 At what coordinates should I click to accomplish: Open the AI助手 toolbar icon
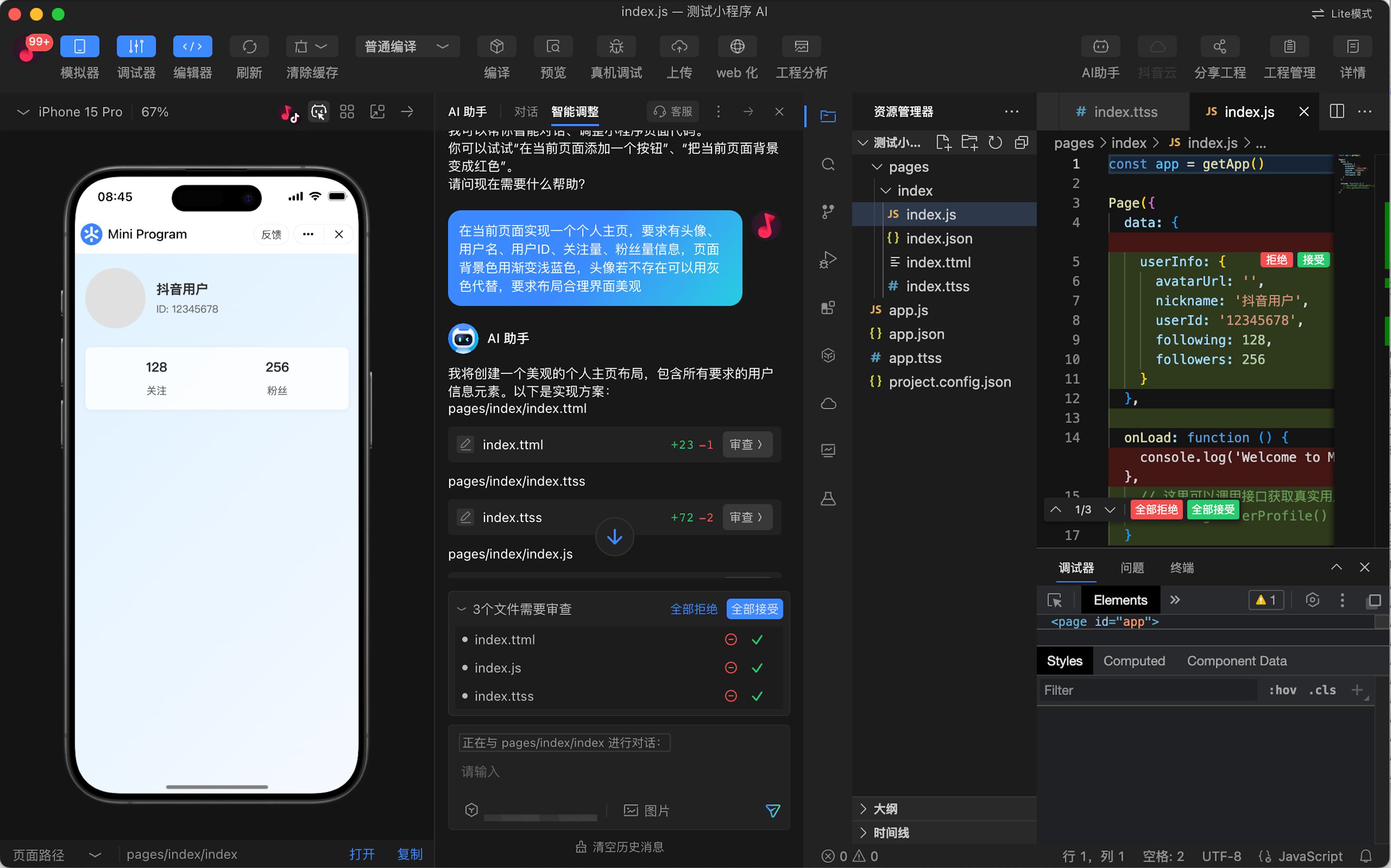[1100, 47]
